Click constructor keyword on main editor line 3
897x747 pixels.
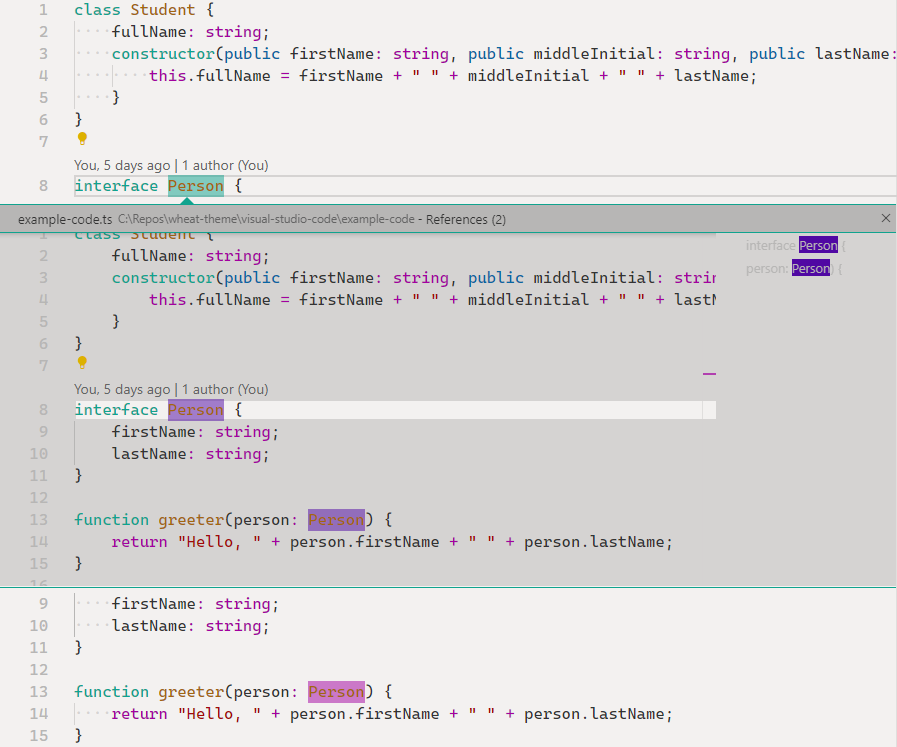click(163, 54)
